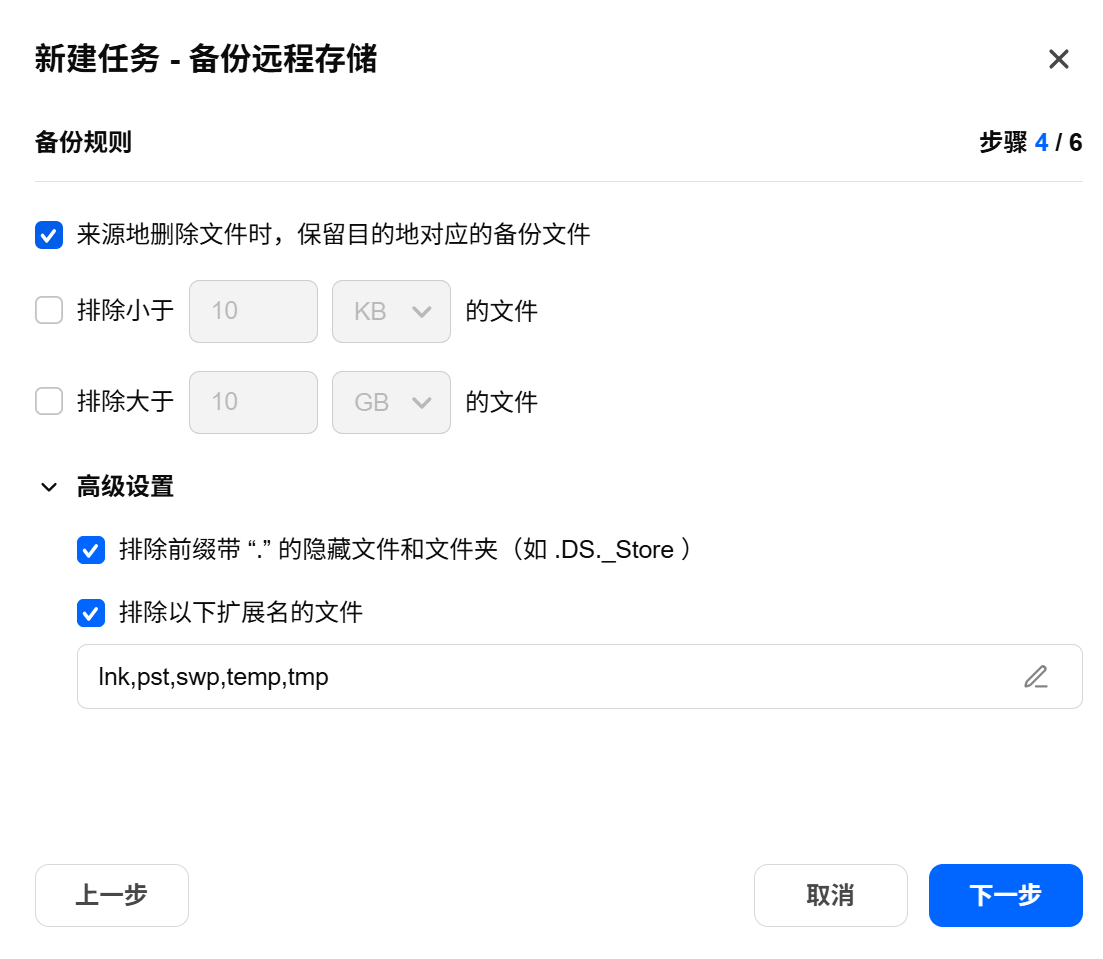
Task: Click the maximum size value field
Action: tap(253, 402)
